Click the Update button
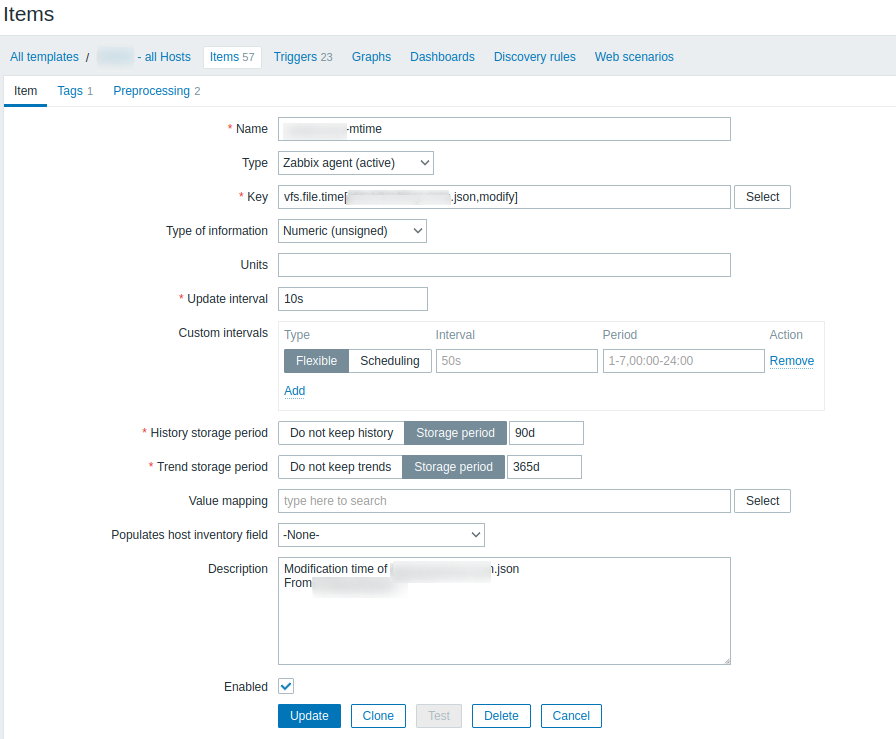 309,716
